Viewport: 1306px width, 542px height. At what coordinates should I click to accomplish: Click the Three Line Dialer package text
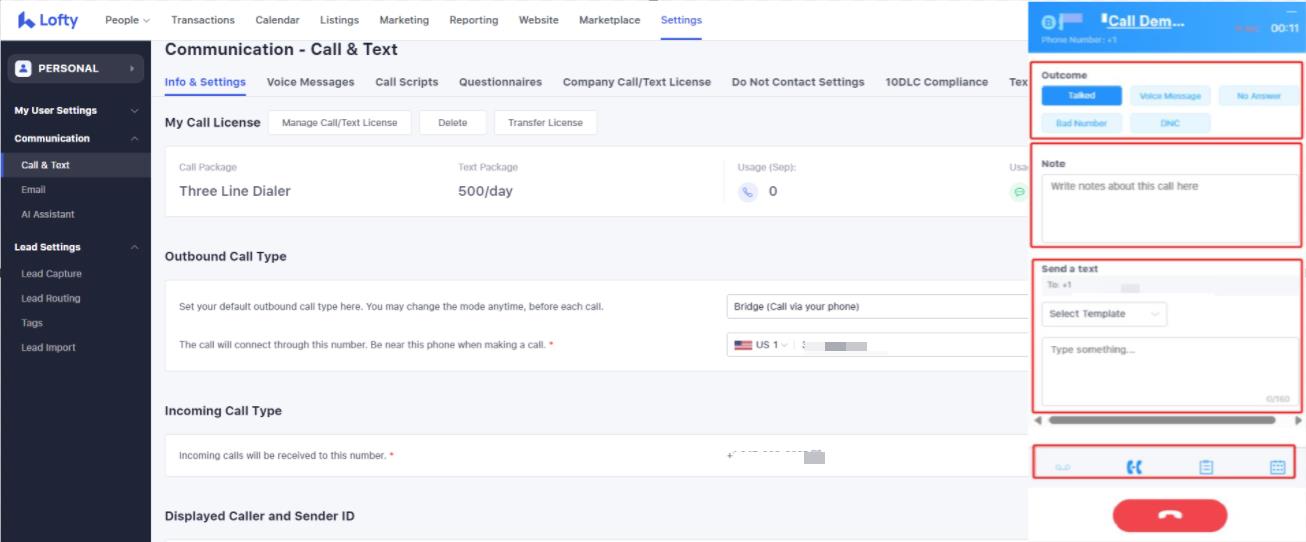pyautogui.click(x=235, y=191)
